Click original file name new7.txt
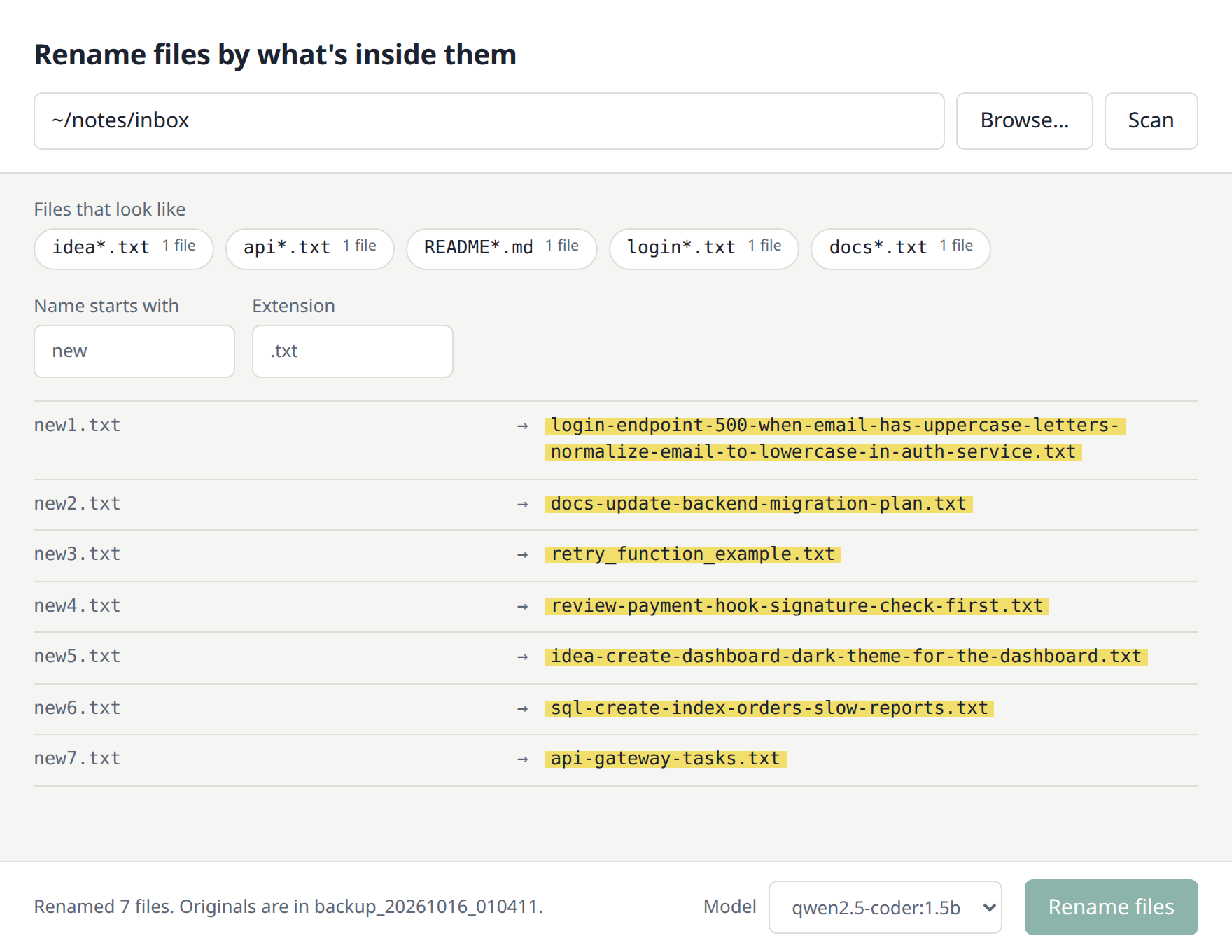 click(77, 759)
